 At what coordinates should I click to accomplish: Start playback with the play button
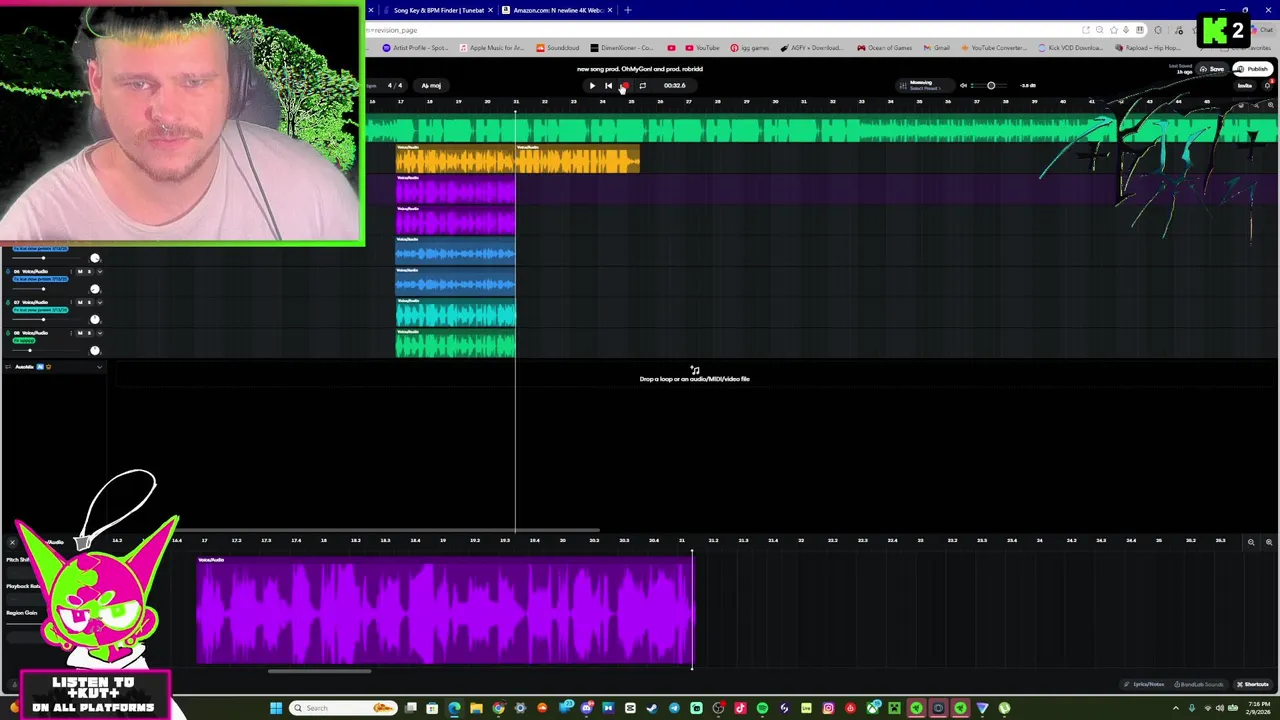coord(591,85)
